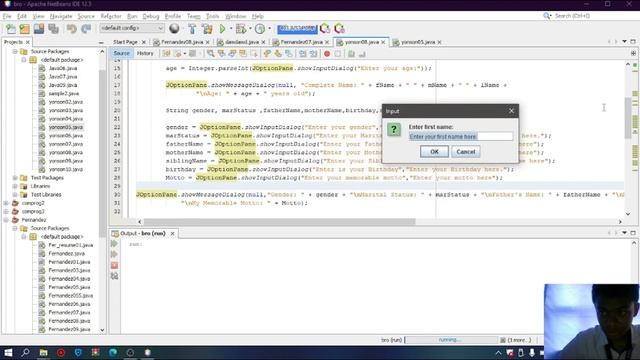Switch to the yonson05.java tab
Viewport: 640px width, 360px height.
(x=418, y=42)
